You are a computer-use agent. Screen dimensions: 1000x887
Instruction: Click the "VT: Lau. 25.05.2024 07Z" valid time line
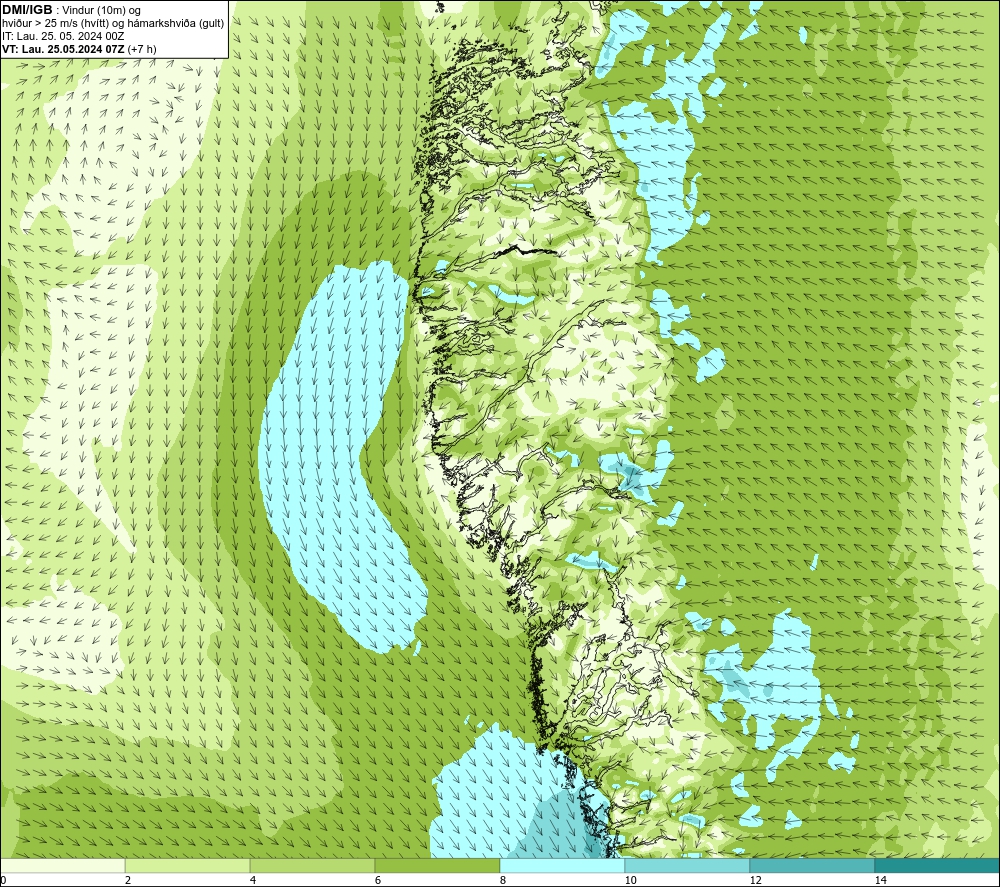[x=64, y=49]
